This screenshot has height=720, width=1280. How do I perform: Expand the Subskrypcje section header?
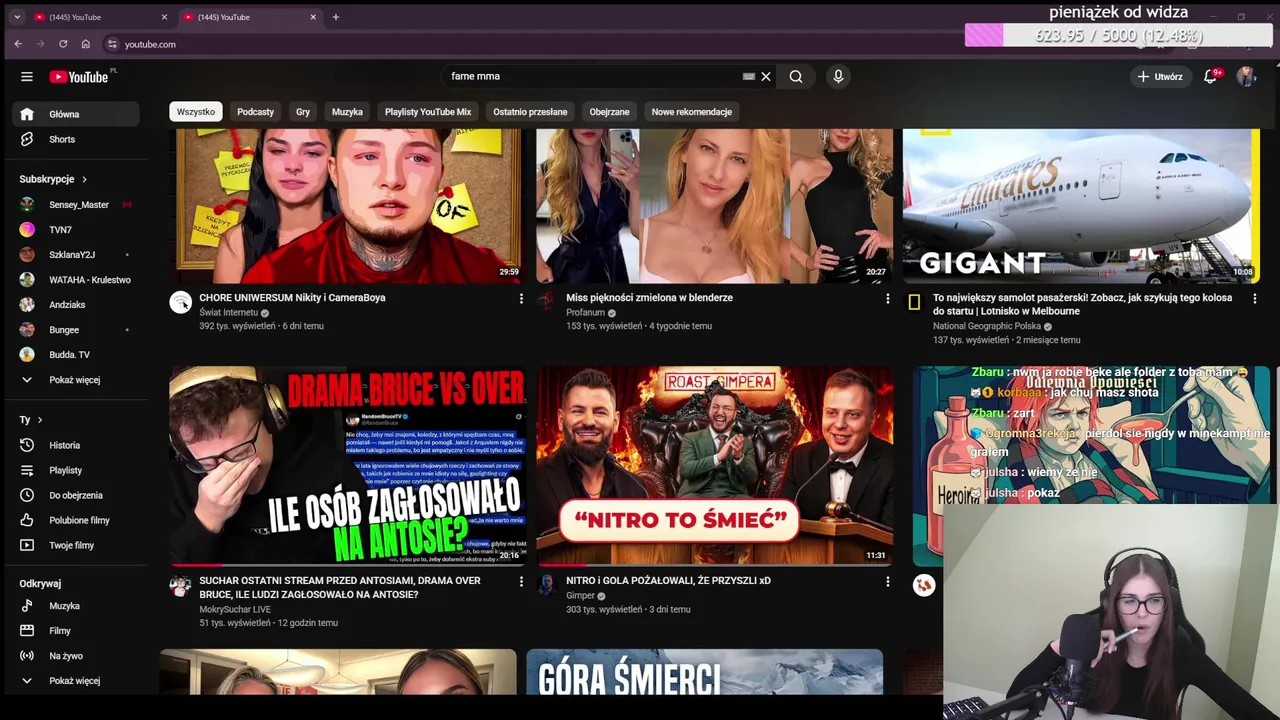point(53,179)
